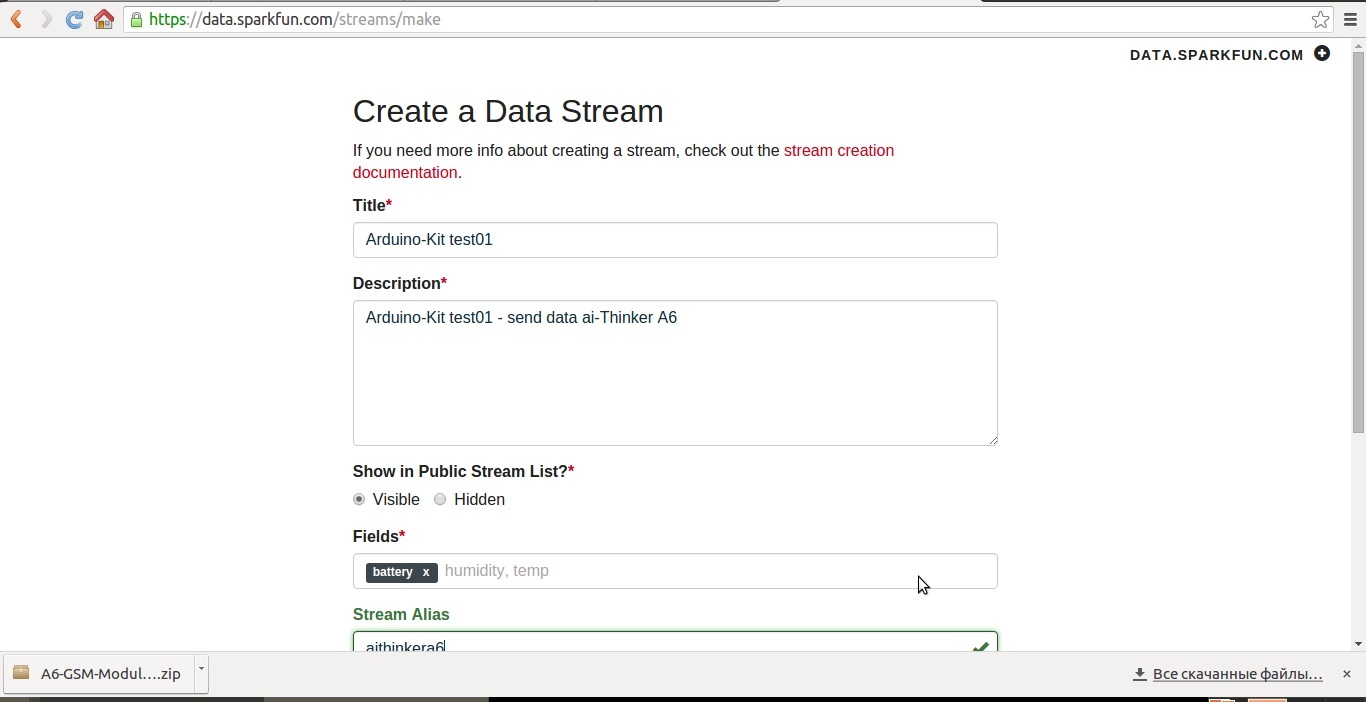The width and height of the screenshot is (1366, 702).
Task: Open the browser hamburger menu
Action: click(x=1350, y=20)
